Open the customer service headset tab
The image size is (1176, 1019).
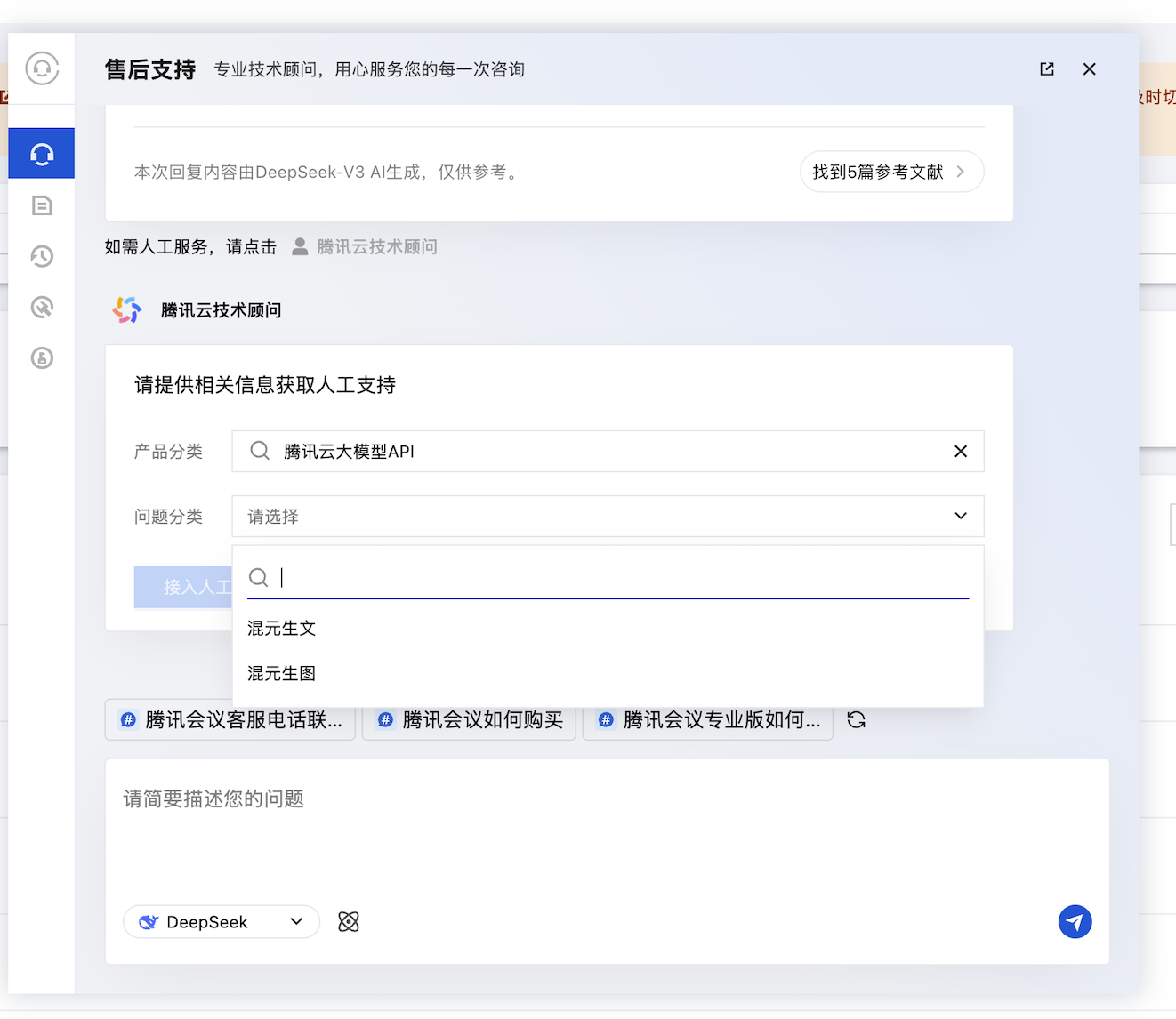point(42,153)
